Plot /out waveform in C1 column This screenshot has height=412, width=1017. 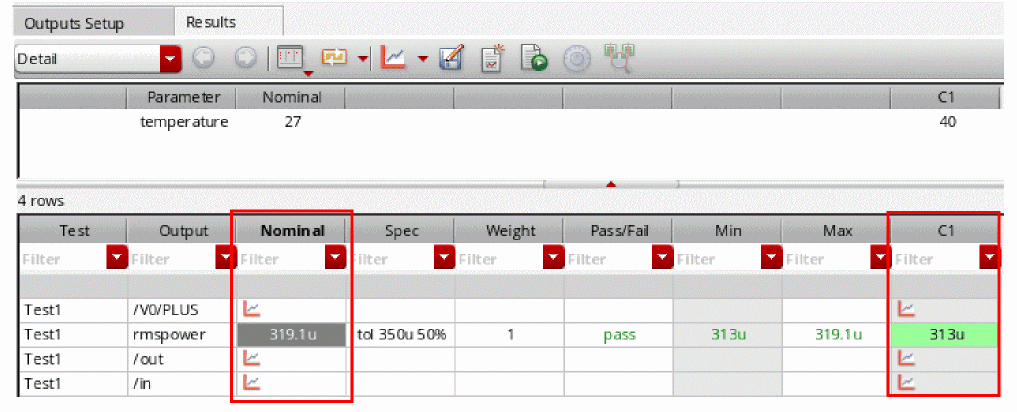click(906, 358)
